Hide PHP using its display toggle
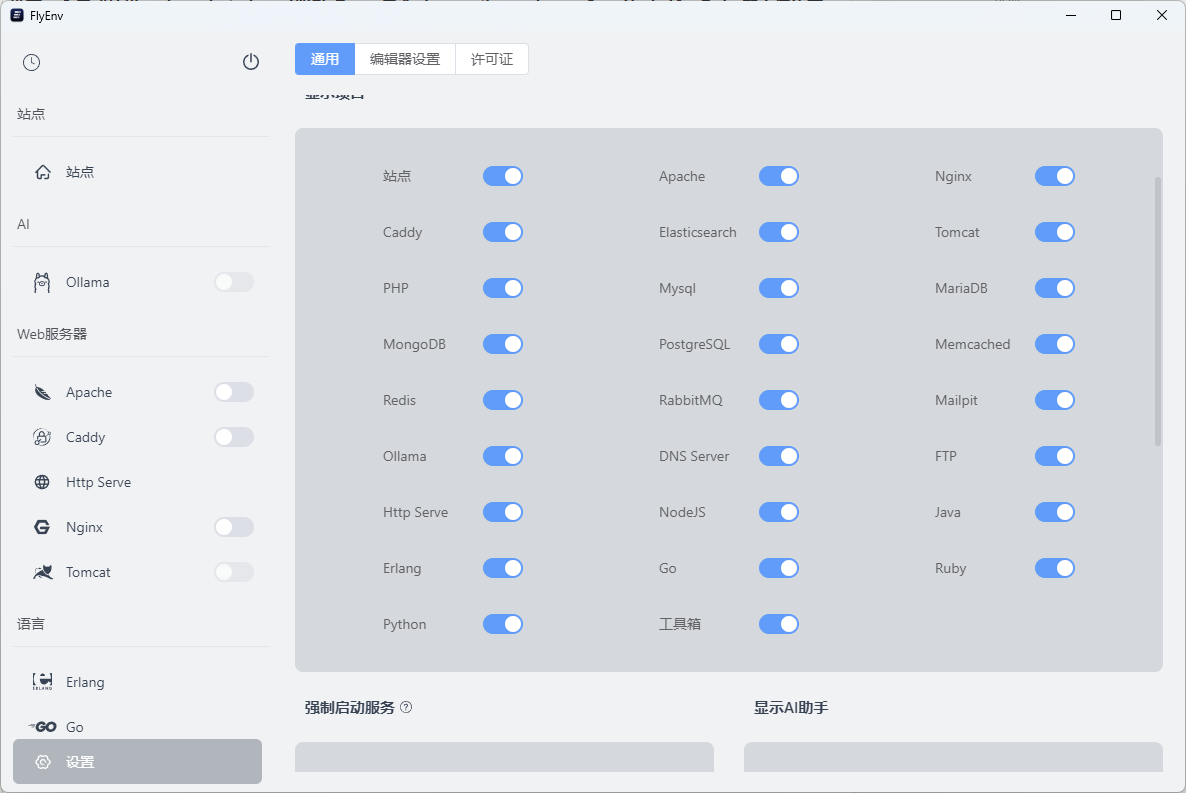The width and height of the screenshot is (1186, 793). click(503, 288)
